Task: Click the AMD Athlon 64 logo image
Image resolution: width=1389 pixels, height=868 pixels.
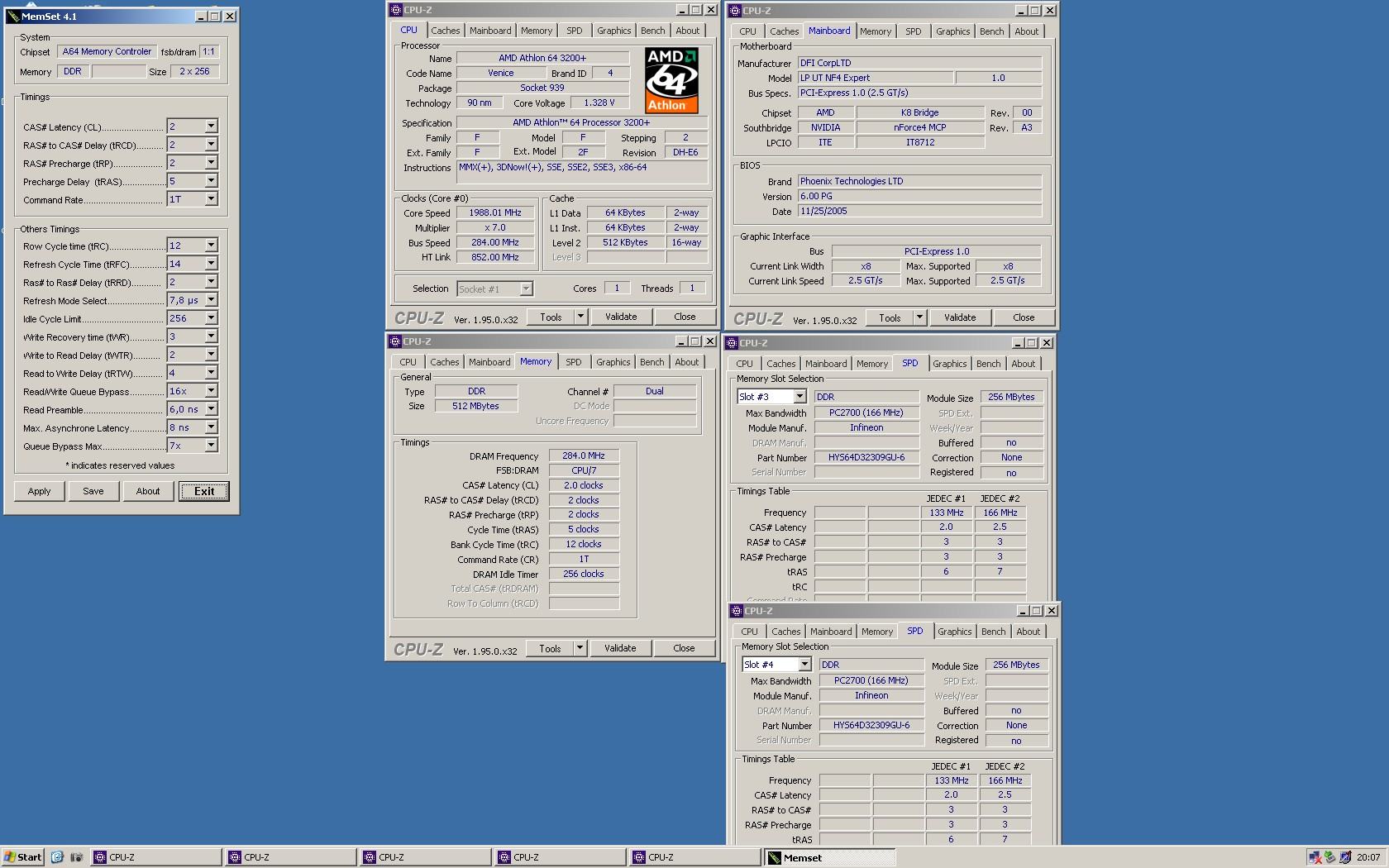Action: point(671,79)
